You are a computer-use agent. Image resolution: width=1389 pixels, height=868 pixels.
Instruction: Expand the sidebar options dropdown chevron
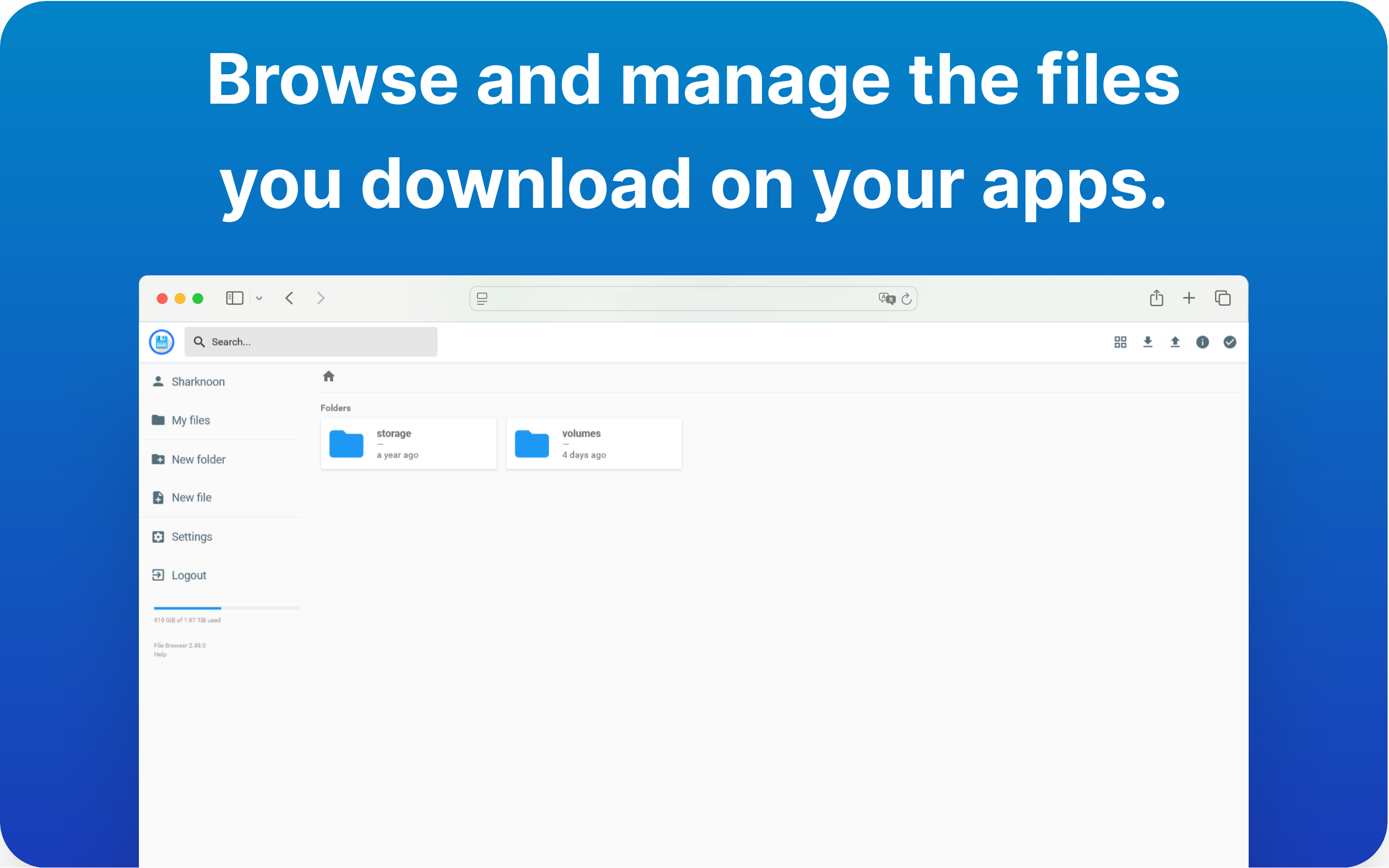[x=259, y=298]
